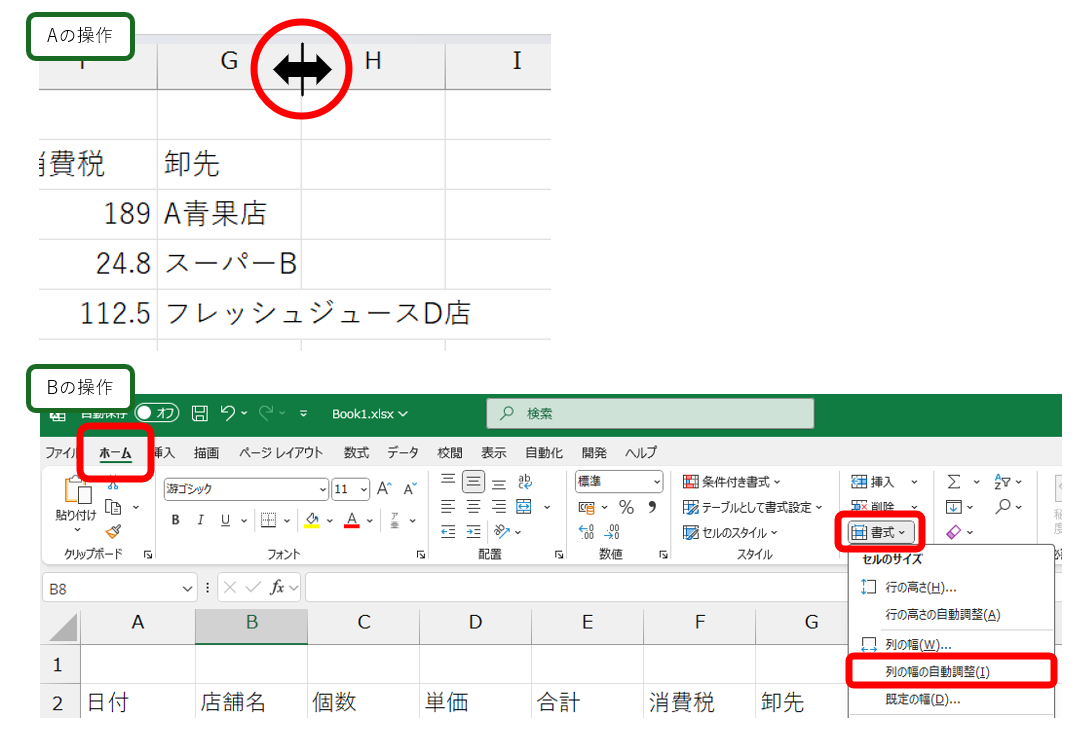Toggle the AutoSave (自動保存) switch
The width and height of the screenshot is (1082, 739).
point(157,413)
